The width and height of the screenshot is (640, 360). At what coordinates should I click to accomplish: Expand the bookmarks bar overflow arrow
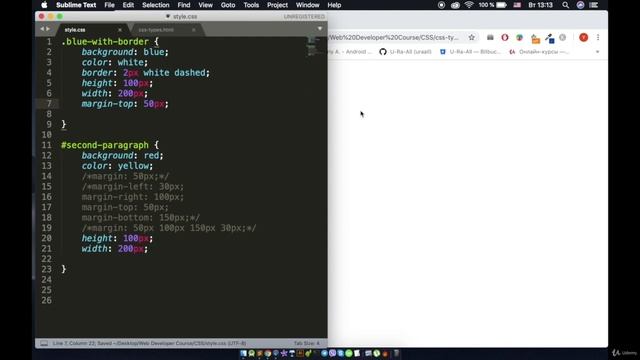click(598, 52)
